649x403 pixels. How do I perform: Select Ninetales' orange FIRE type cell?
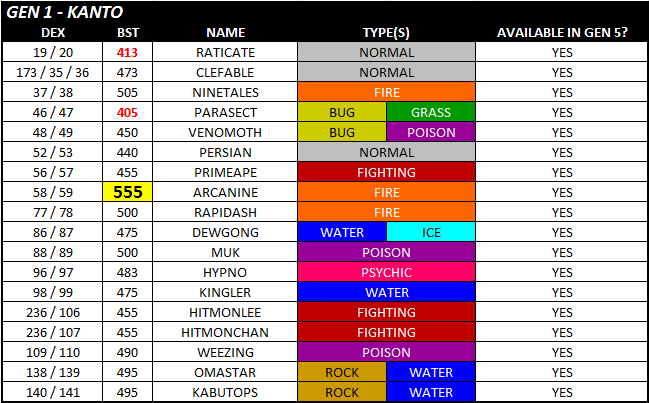[x=387, y=92]
